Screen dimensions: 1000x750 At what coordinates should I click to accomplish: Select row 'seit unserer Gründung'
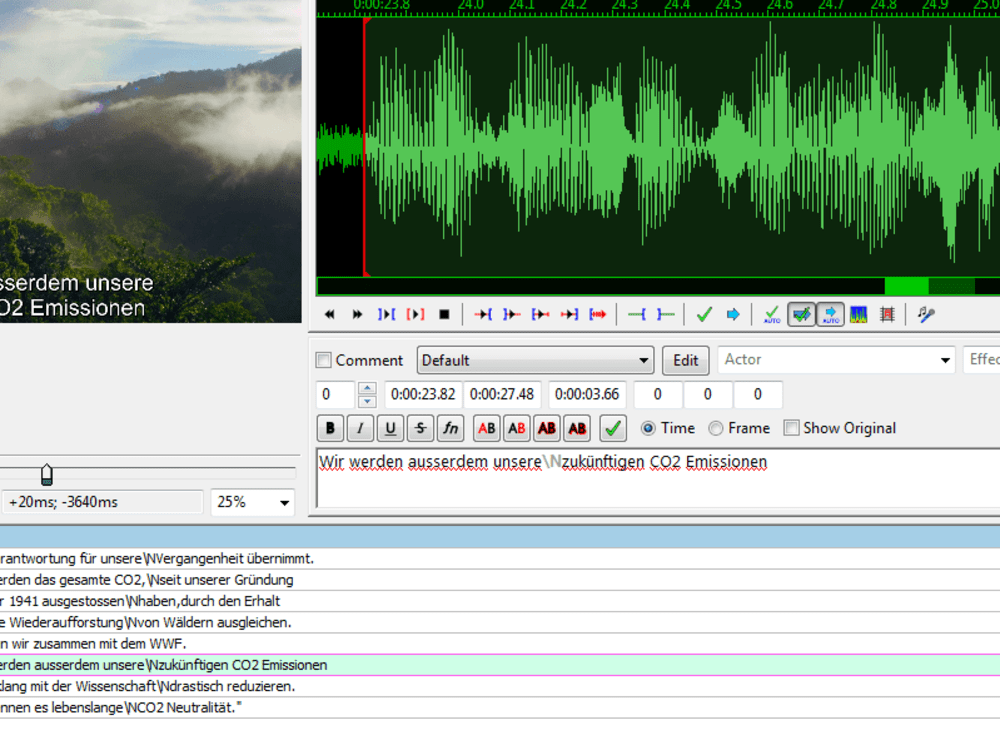[500, 580]
